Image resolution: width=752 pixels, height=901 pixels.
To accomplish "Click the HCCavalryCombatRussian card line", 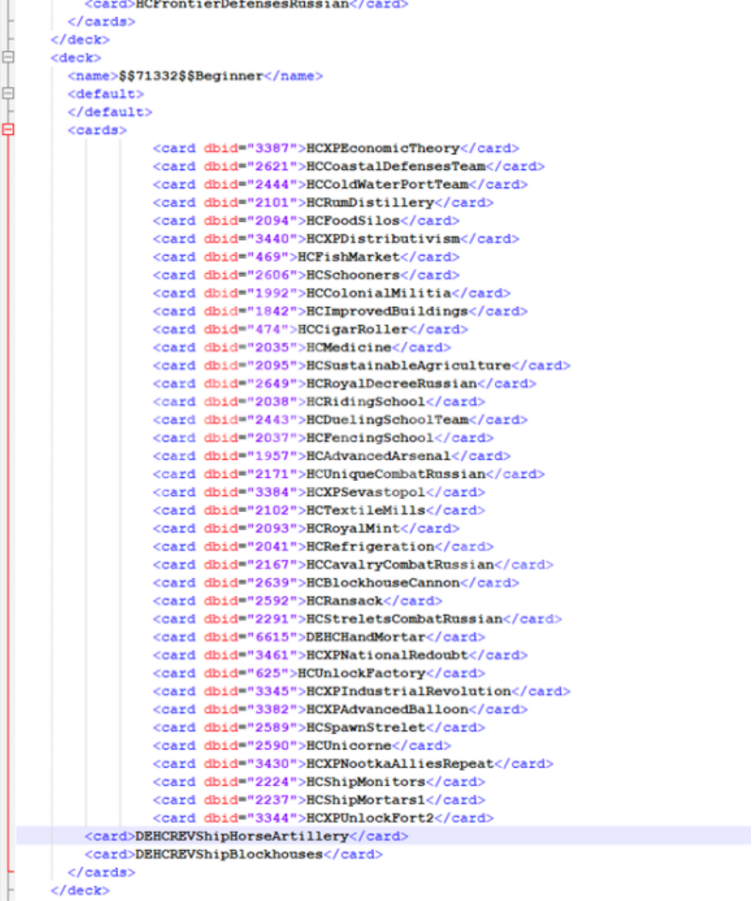I will pos(353,565).
